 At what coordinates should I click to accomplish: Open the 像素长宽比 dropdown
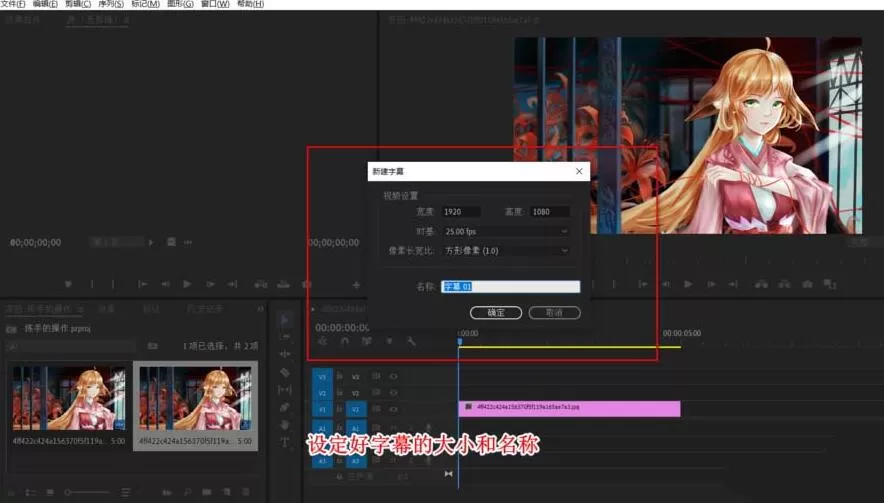(506, 250)
